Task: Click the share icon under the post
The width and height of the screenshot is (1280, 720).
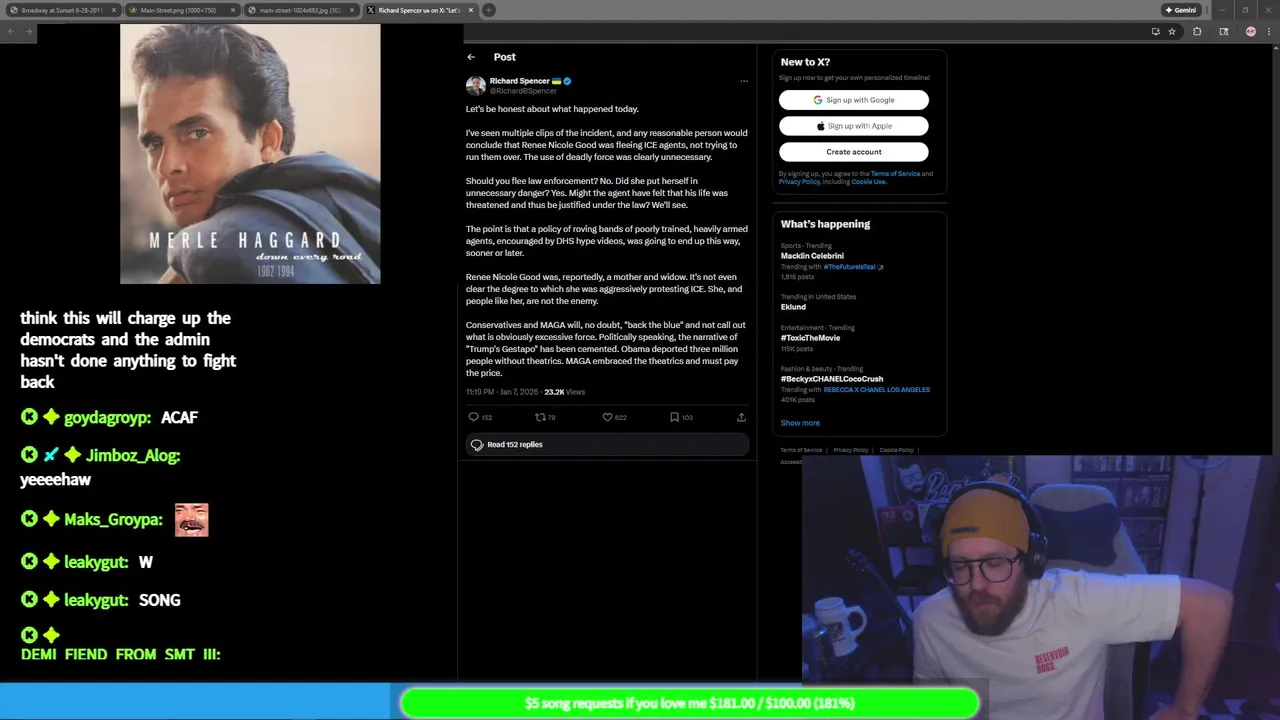Action: (x=741, y=417)
